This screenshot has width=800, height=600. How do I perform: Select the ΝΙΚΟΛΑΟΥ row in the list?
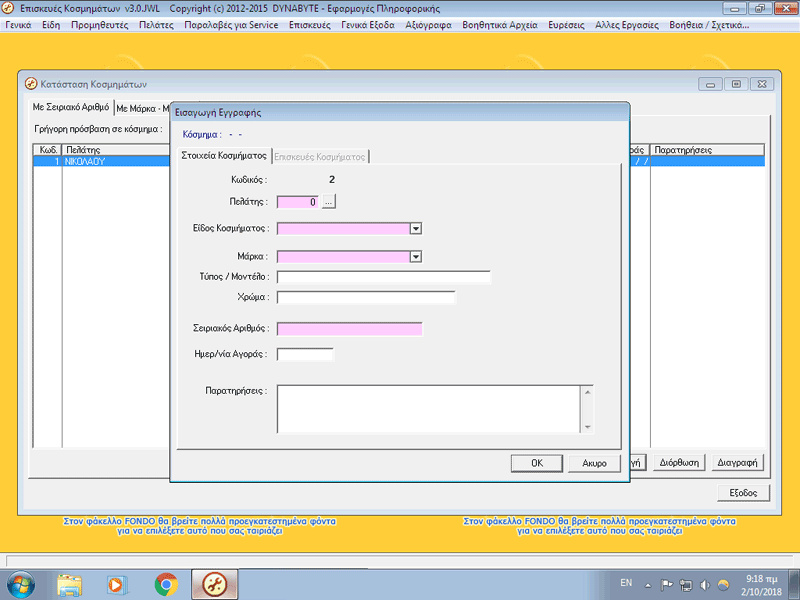102,161
